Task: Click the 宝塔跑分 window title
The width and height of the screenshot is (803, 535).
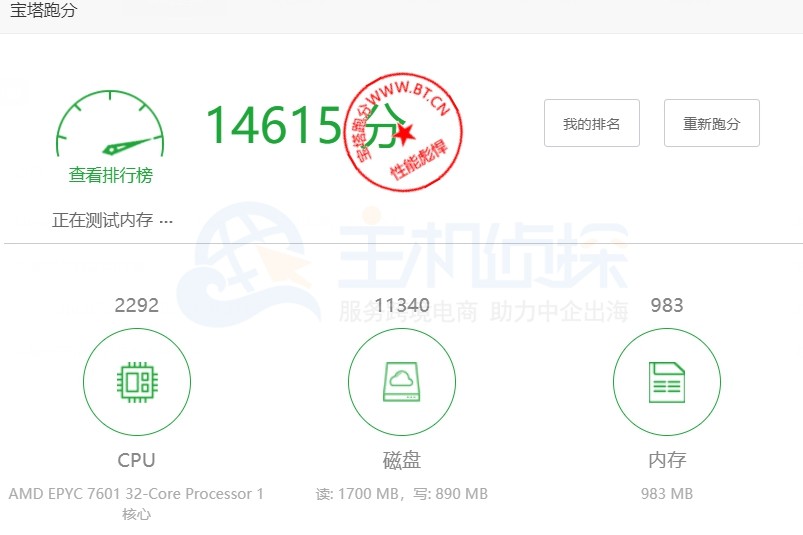Action: (43, 10)
